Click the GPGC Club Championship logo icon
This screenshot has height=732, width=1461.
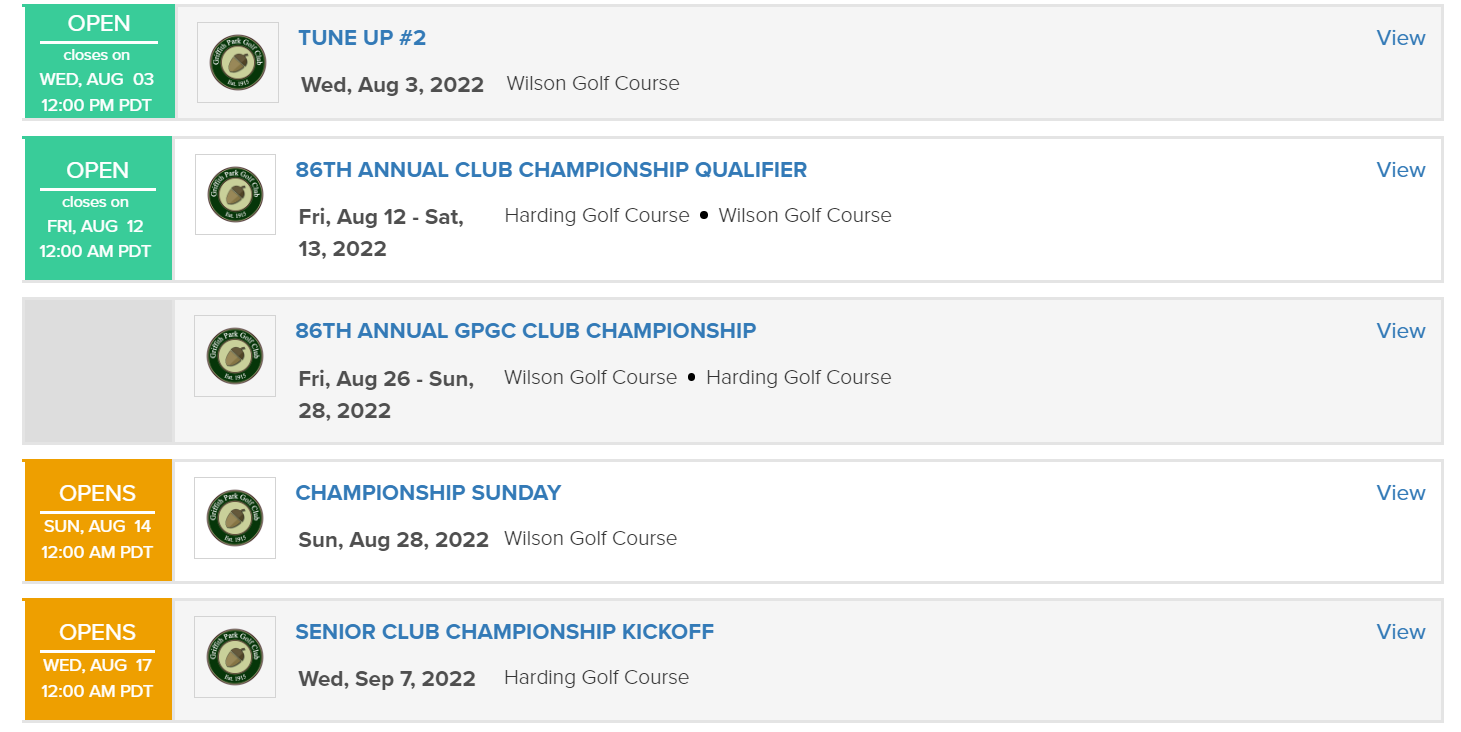[x=235, y=356]
